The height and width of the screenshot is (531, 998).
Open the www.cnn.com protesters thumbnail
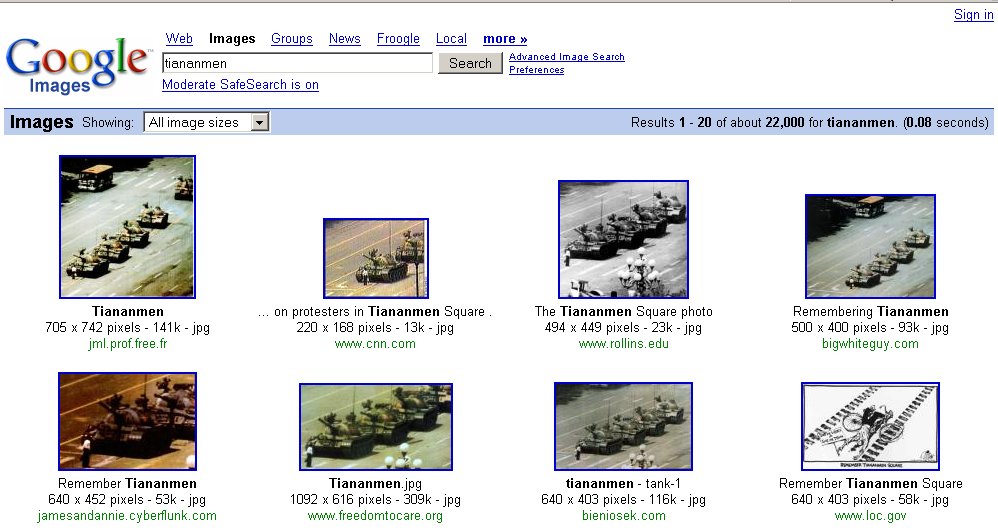click(x=376, y=258)
